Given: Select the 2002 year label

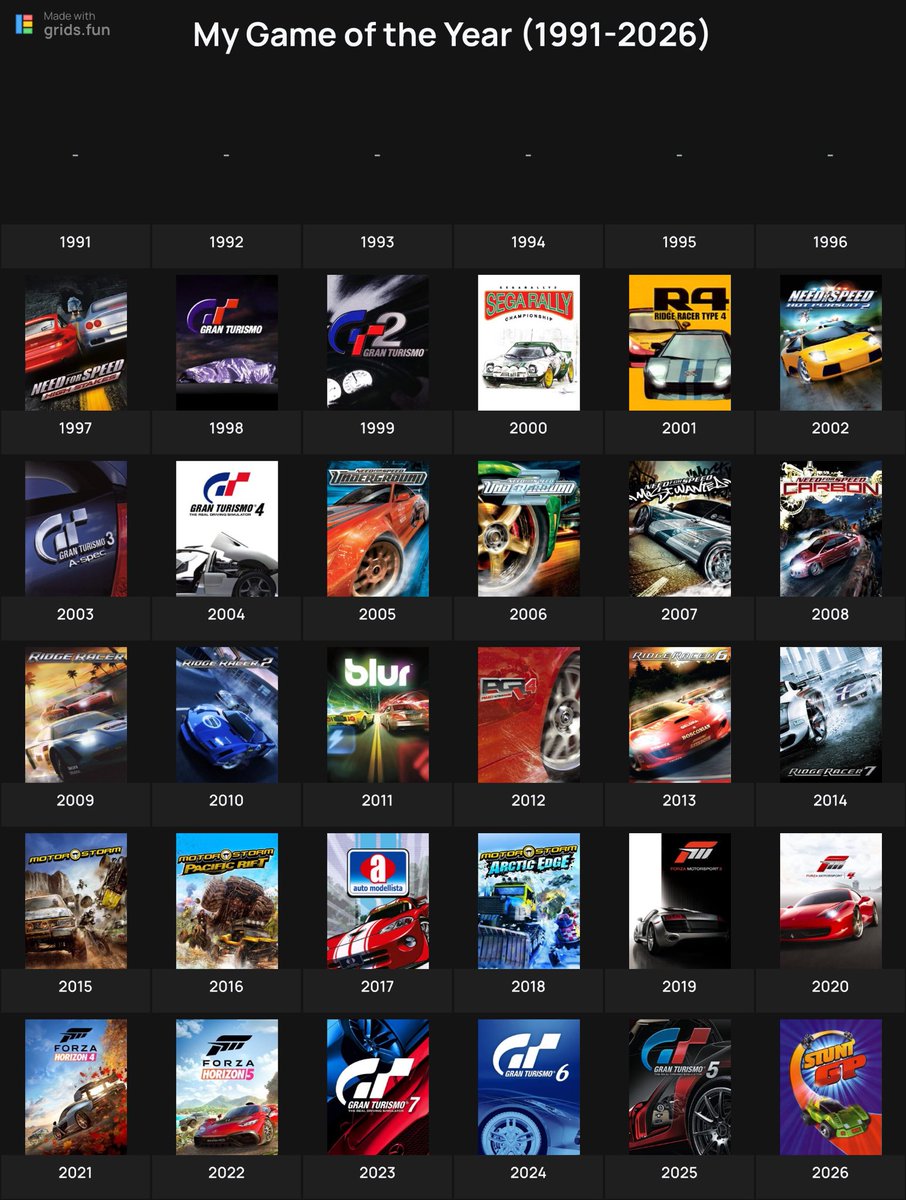Looking at the screenshot, I should 831,428.
